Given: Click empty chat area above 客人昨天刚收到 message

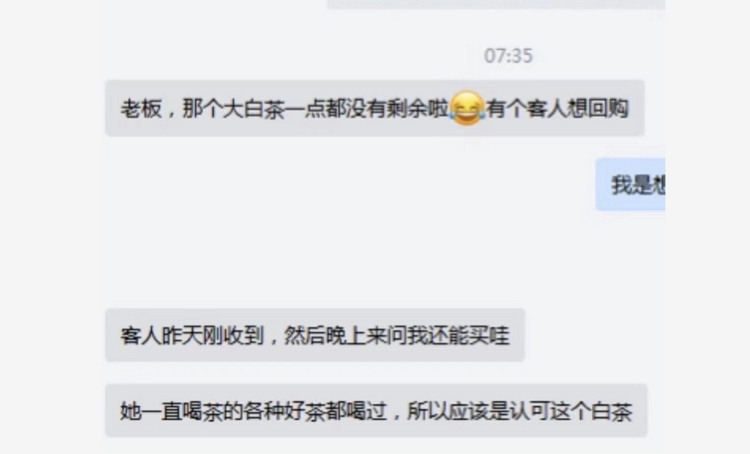Looking at the screenshot, I should coord(335,258).
